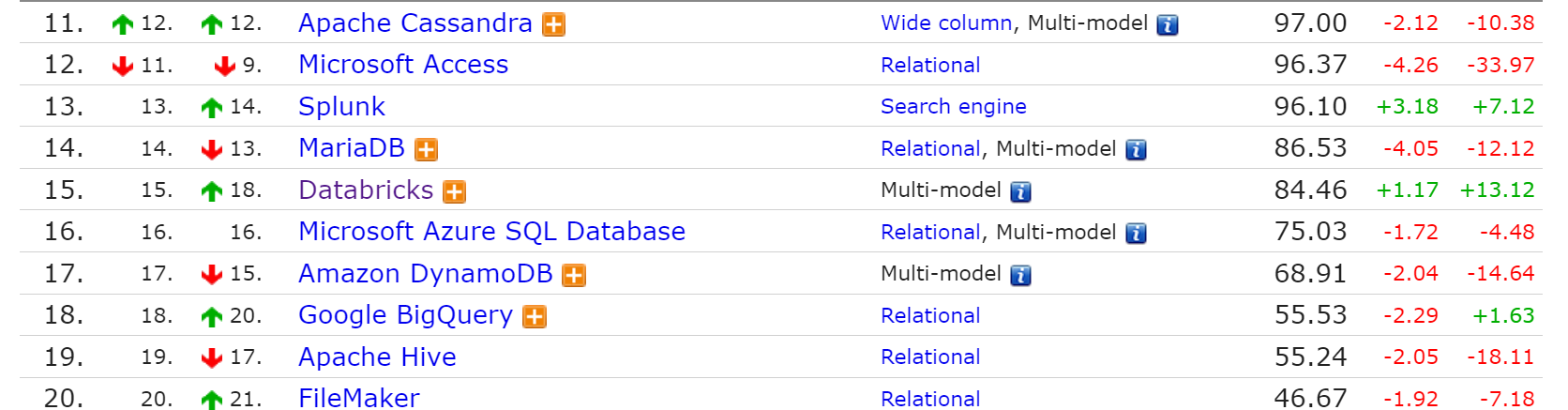Open the FileMaker link
Viewport: 1568px width, 410px height.
point(358,399)
